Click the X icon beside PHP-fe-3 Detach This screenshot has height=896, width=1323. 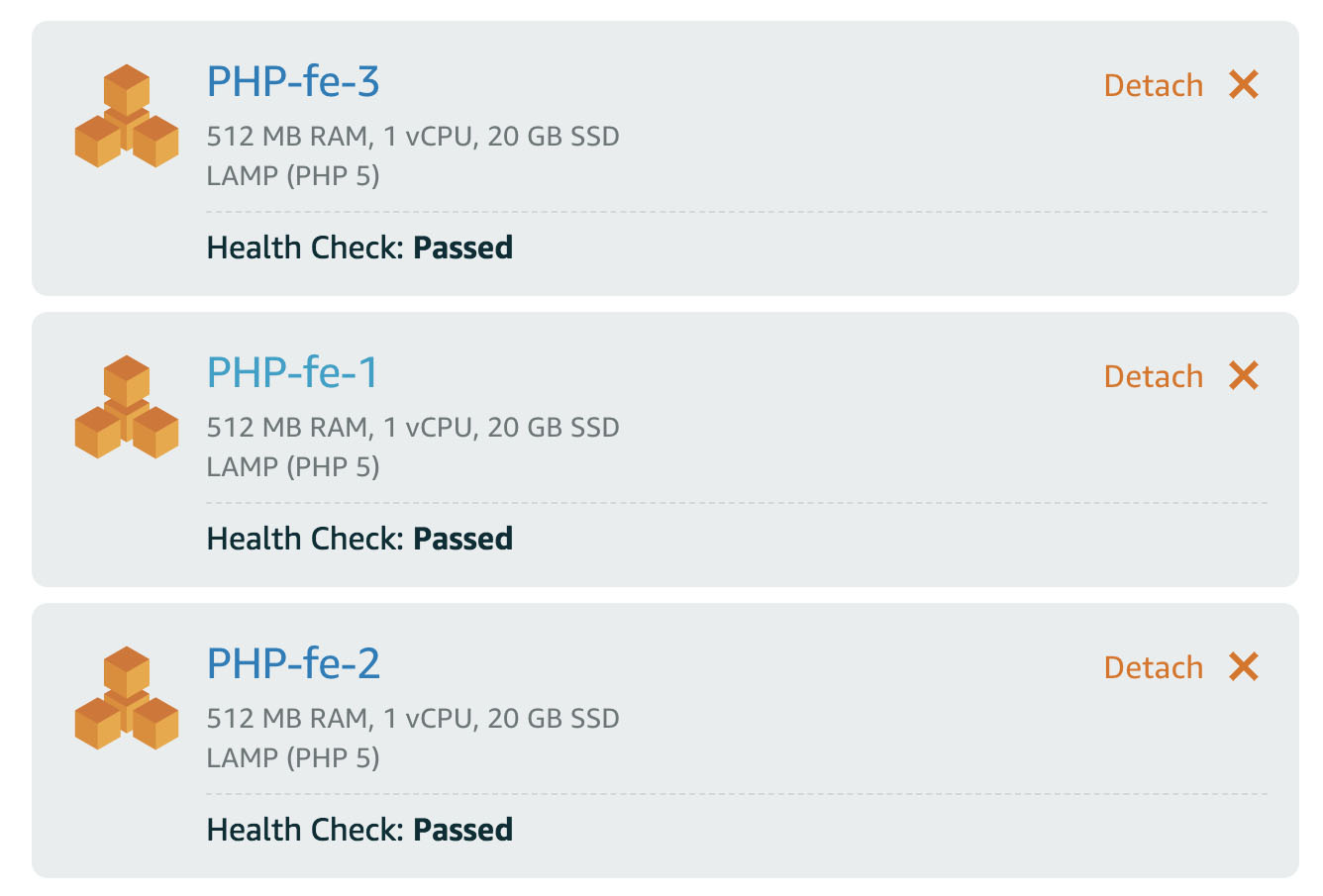[x=1244, y=85]
